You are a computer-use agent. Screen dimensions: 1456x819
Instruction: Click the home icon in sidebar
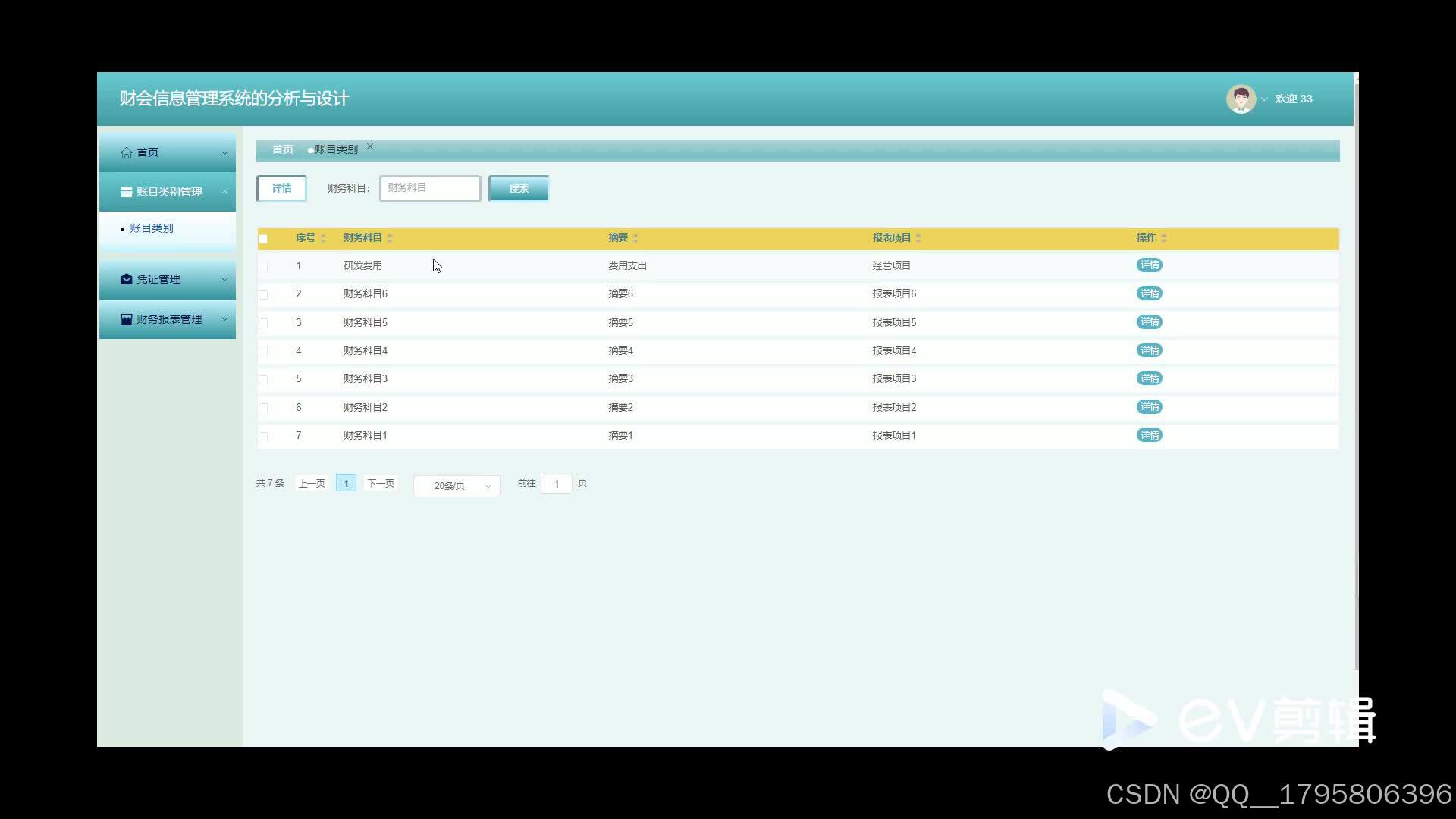(x=127, y=152)
